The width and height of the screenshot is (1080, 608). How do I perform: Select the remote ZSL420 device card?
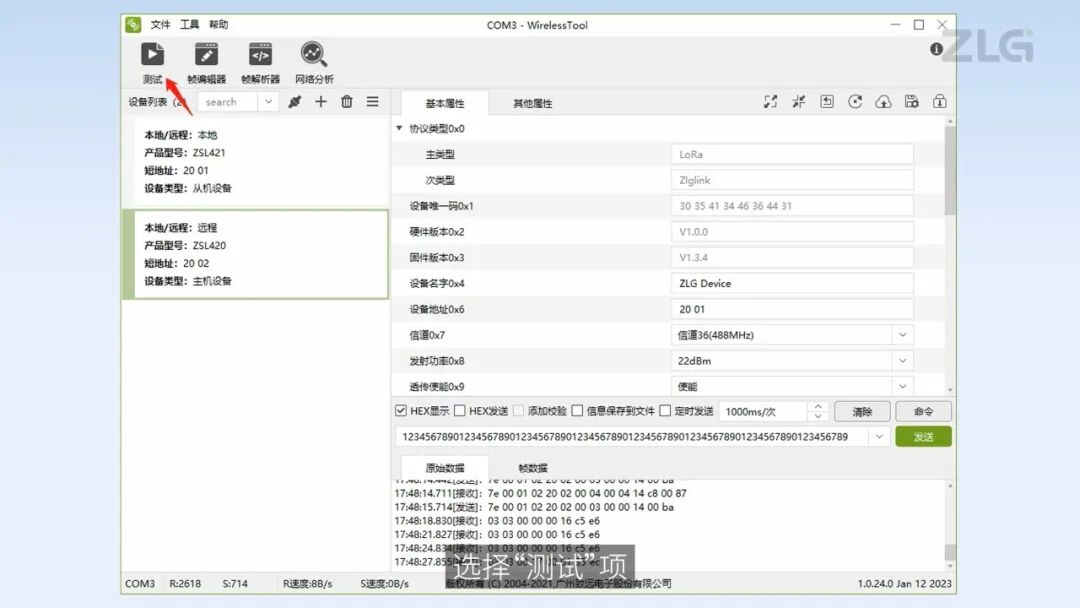pos(255,254)
